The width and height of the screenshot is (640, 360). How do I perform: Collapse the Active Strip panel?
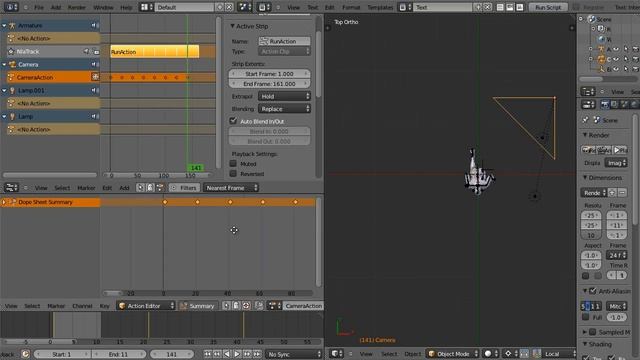(232, 26)
